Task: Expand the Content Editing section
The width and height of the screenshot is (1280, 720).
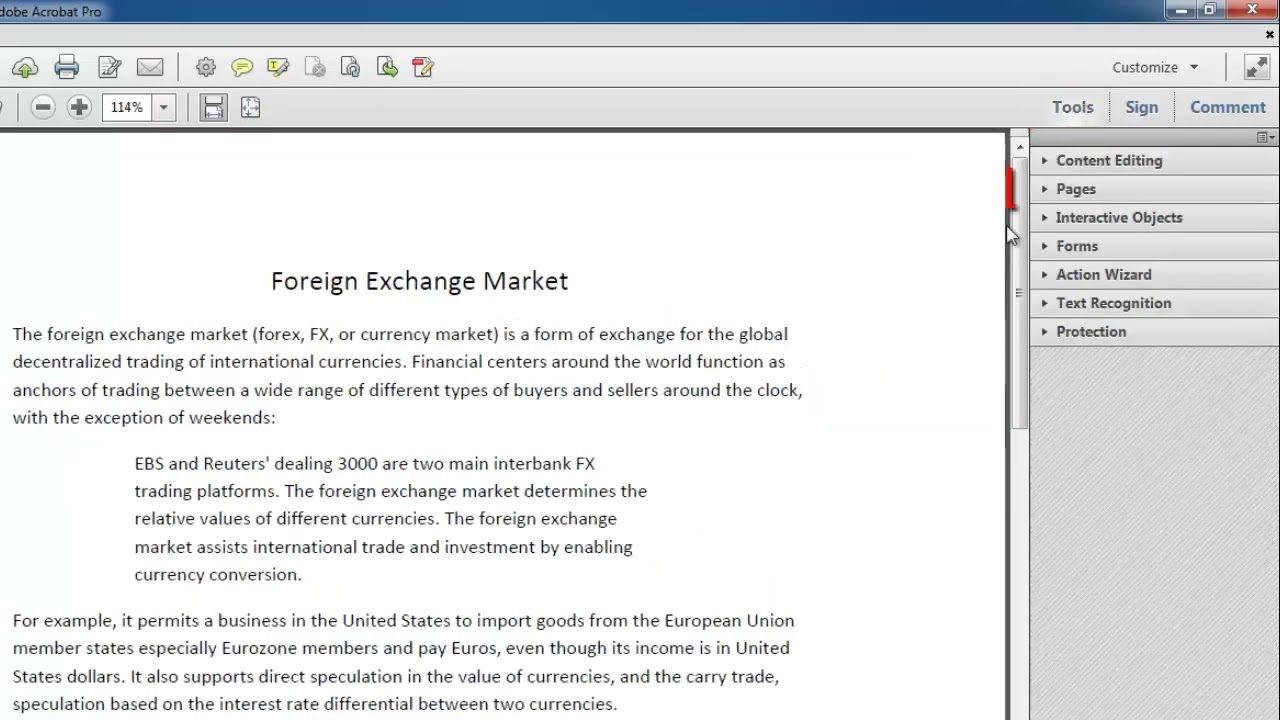Action: pos(1154,160)
